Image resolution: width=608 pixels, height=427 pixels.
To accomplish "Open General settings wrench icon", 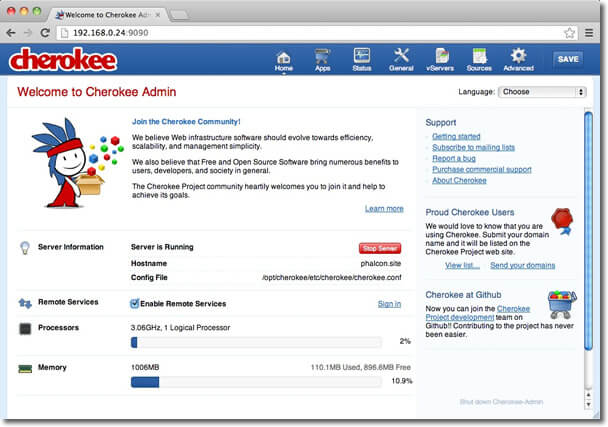I will coord(401,58).
